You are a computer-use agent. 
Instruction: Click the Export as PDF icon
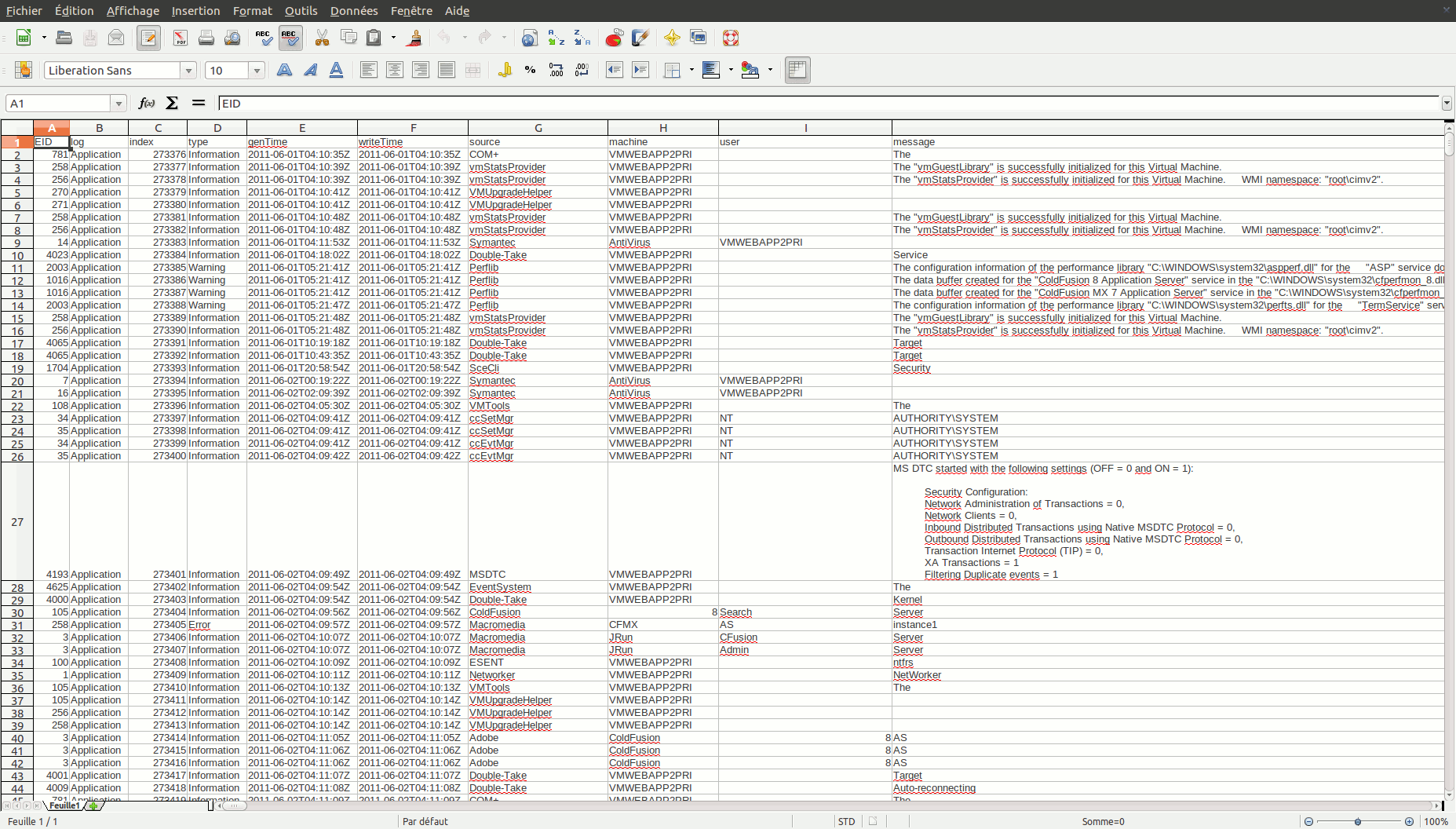point(181,38)
